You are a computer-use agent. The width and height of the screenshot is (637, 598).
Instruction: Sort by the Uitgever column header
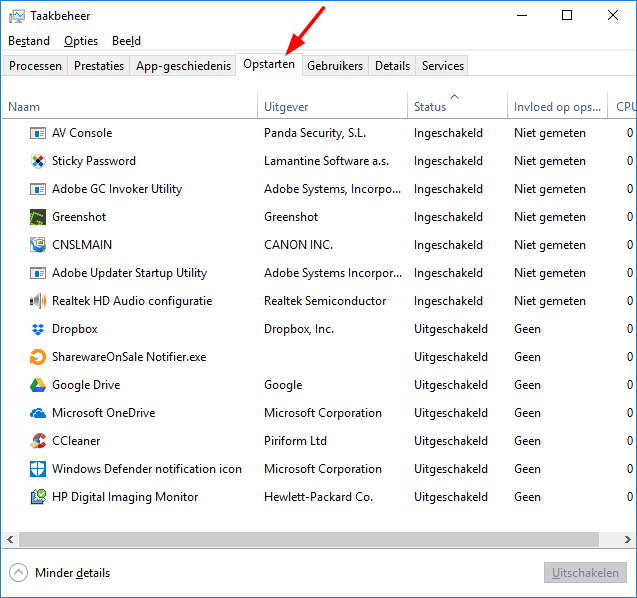point(286,107)
